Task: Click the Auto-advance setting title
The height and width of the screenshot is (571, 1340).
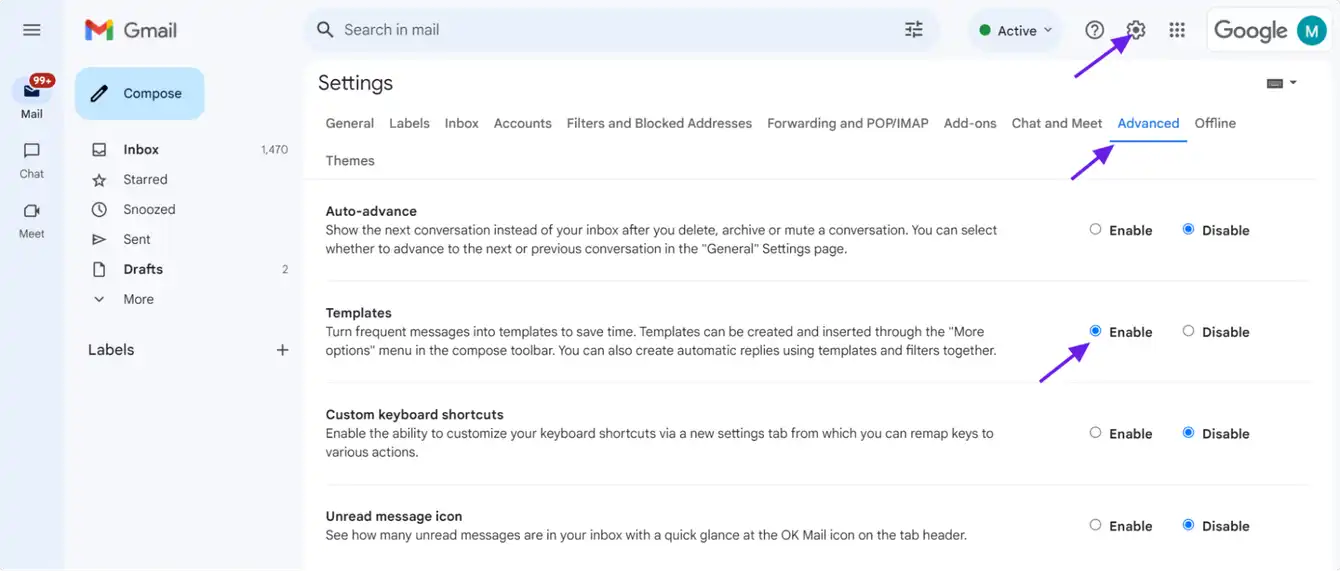Action: tap(371, 211)
